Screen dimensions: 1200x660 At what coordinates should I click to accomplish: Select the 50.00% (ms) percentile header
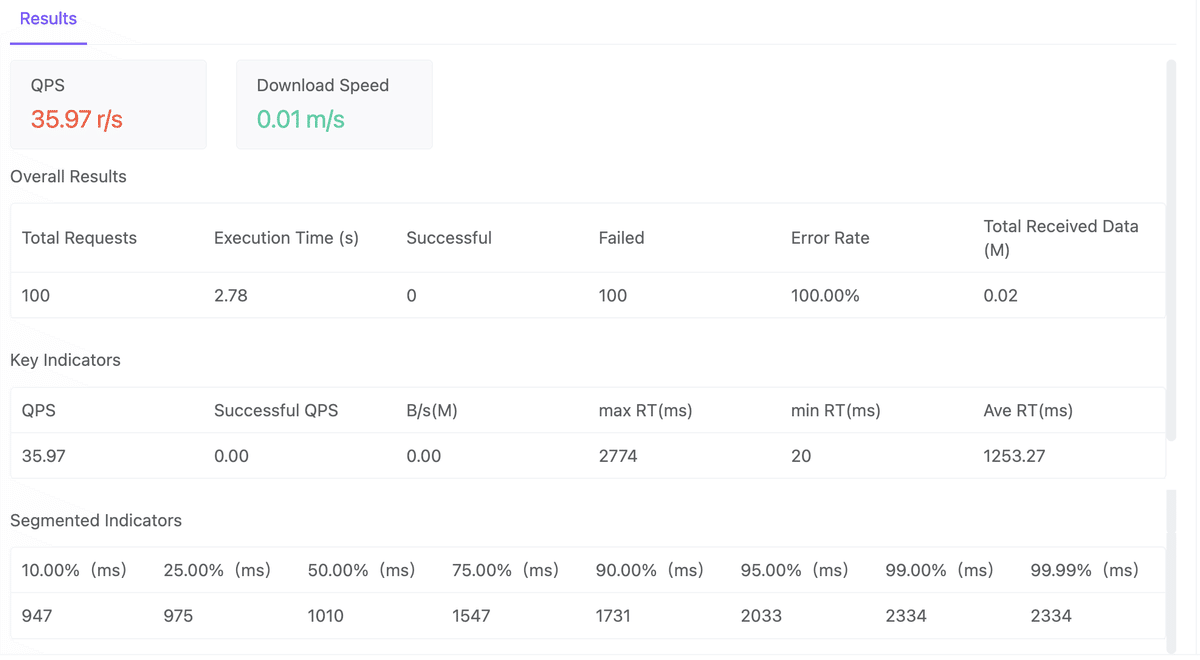(361, 570)
